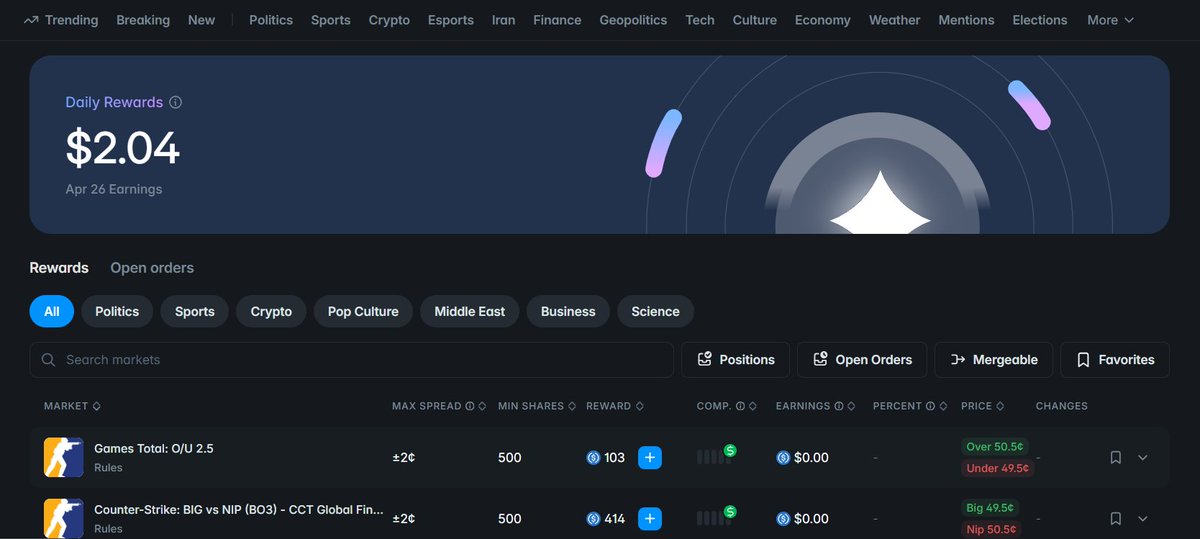Click the MAX SPREAD info icon
Image resolution: width=1200 pixels, height=539 pixels.
470,406
